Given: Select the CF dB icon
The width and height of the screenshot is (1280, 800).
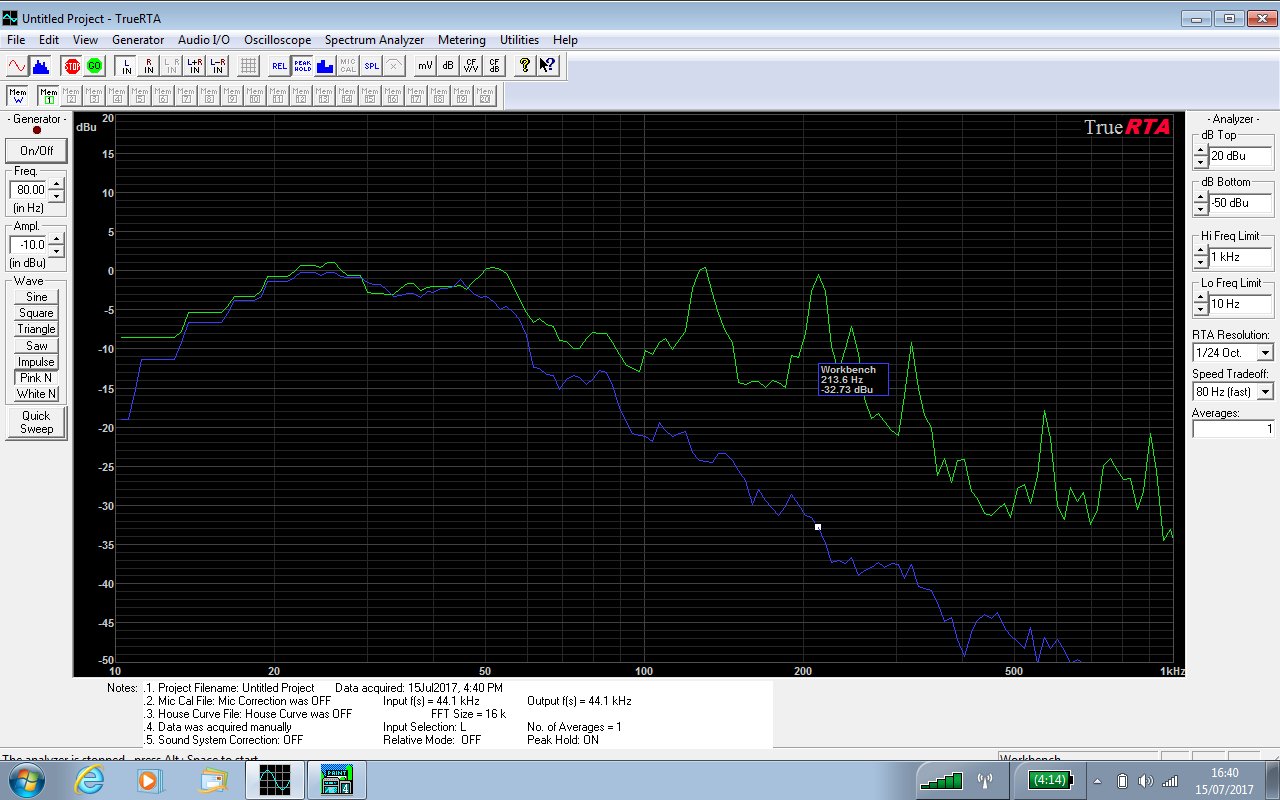Looking at the screenshot, I should click(494, 66).
